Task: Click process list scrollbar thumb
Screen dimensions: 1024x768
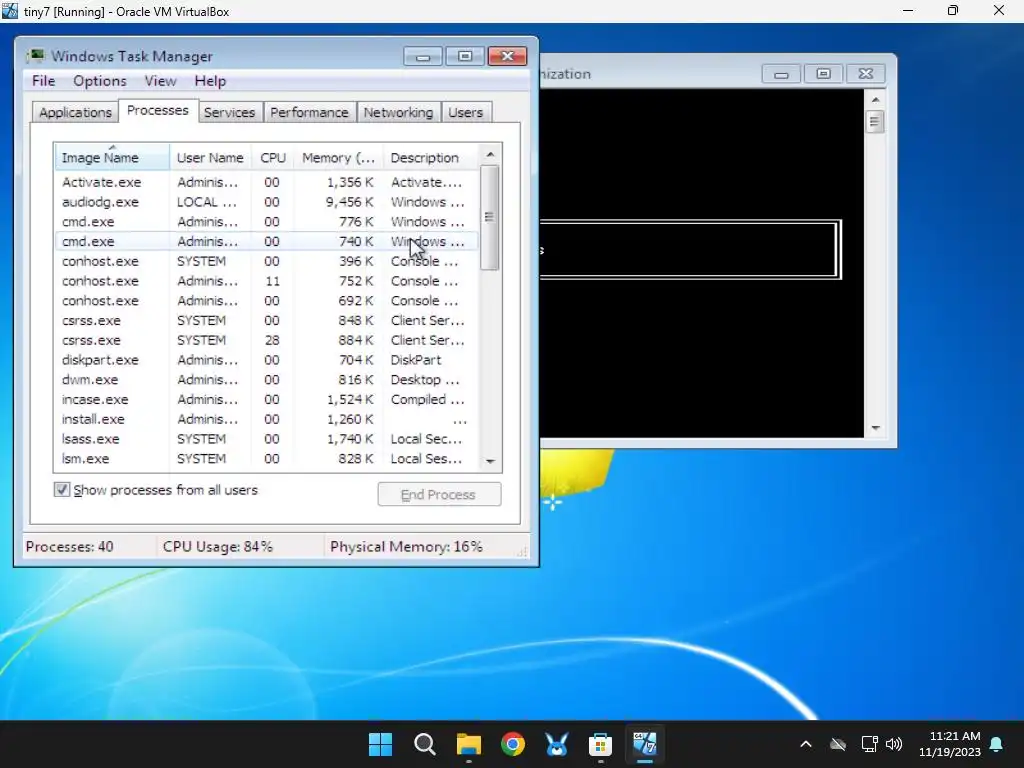Action: click(490, 217)
